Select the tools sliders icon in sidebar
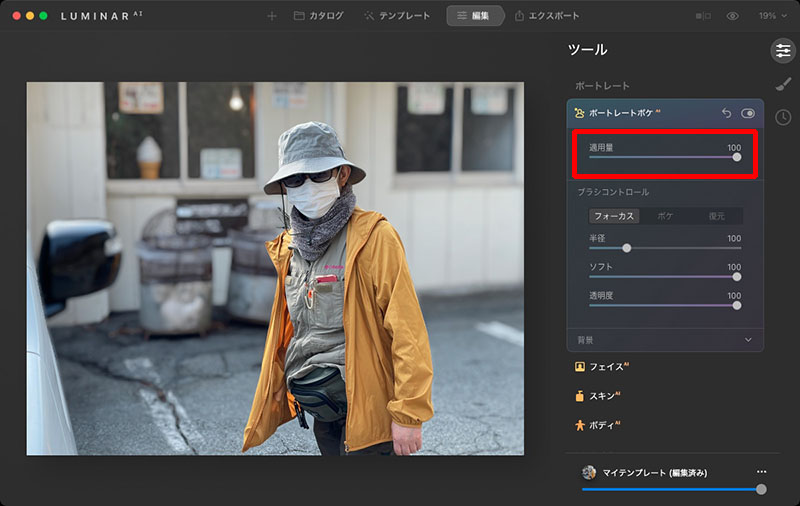 click(783, 50)
